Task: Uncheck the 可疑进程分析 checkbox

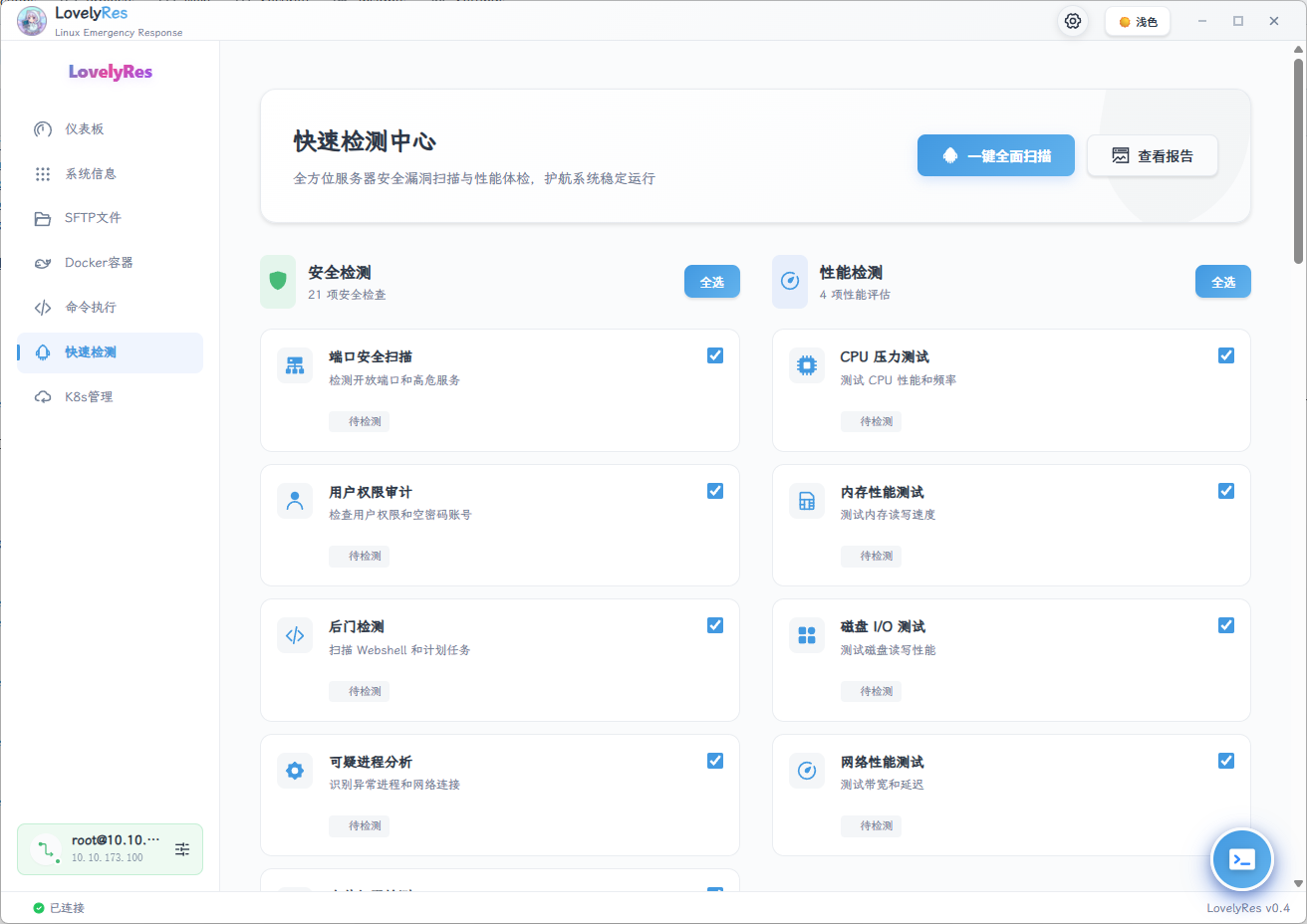Action: [x=715, y=761]
